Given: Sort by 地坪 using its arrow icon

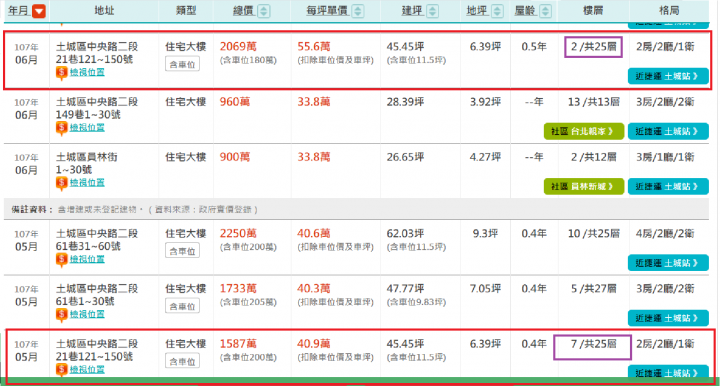Looking at the screenshot, I should tap(497, 11).
